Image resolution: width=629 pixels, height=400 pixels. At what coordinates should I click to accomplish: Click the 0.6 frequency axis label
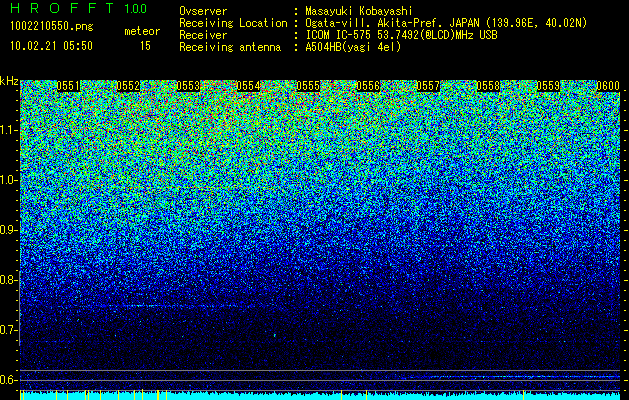[x=8, y=380]
